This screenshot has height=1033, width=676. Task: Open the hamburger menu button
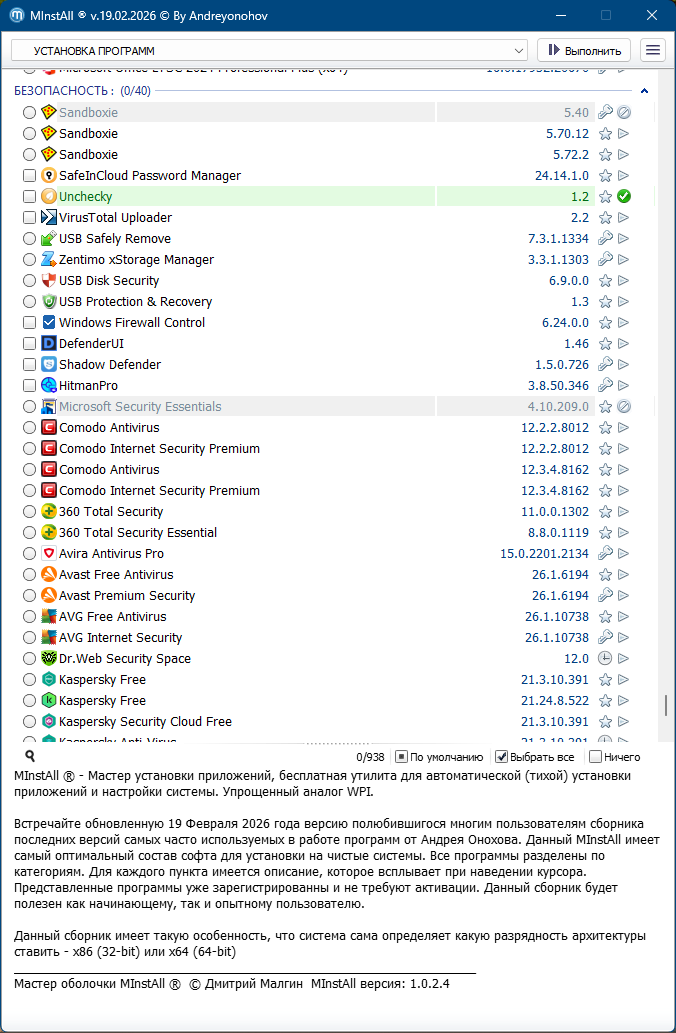(x=653, y=50)
